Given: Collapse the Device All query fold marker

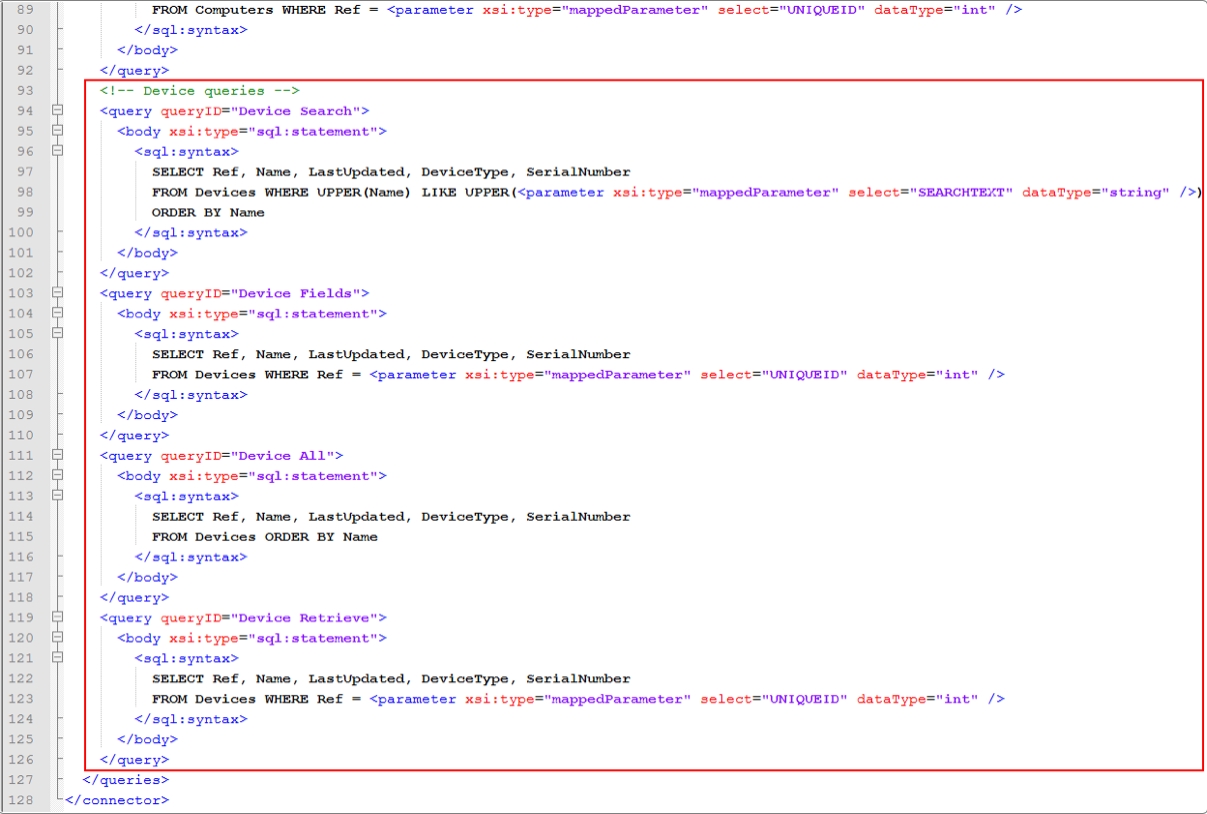Looking at the screenshot, I should (x=58, y=456).
